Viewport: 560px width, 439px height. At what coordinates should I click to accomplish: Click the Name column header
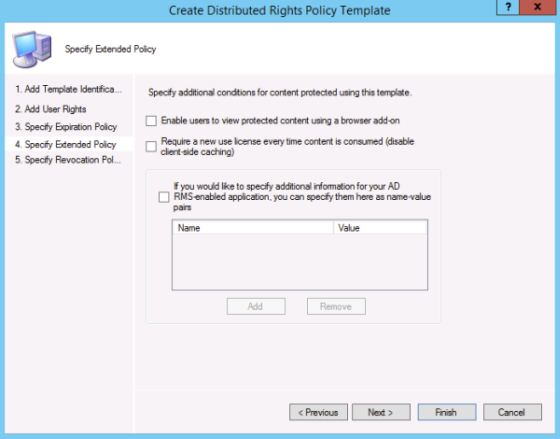[253, 228]
